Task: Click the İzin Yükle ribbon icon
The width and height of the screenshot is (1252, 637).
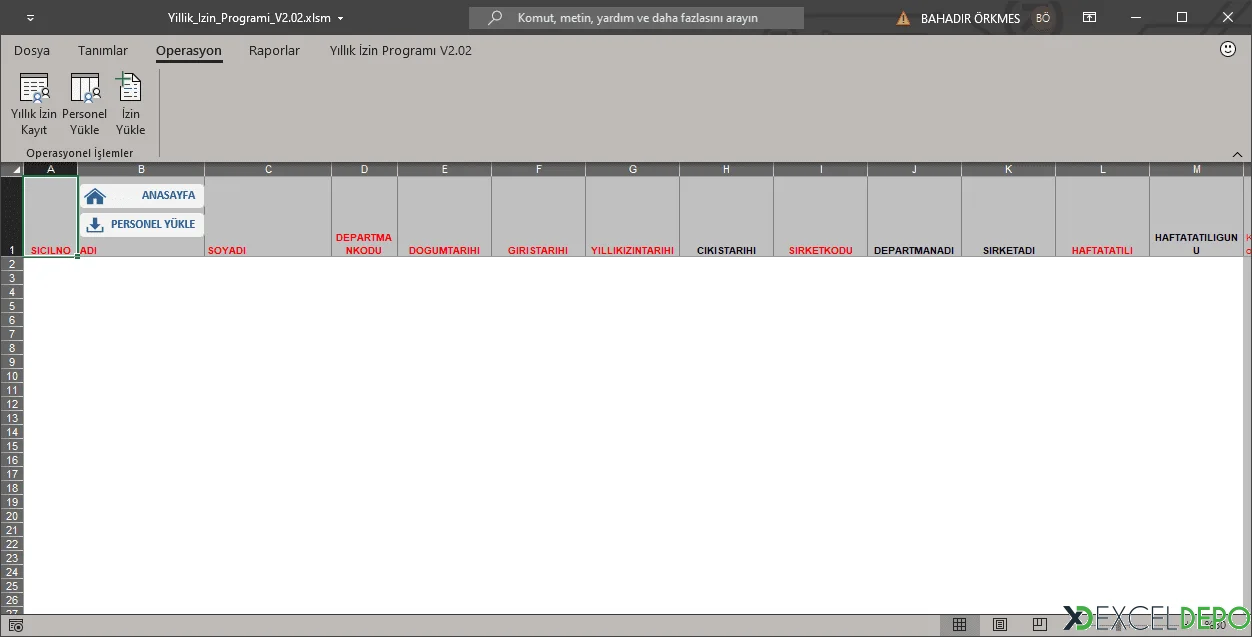Action: (x=130, y=103)
